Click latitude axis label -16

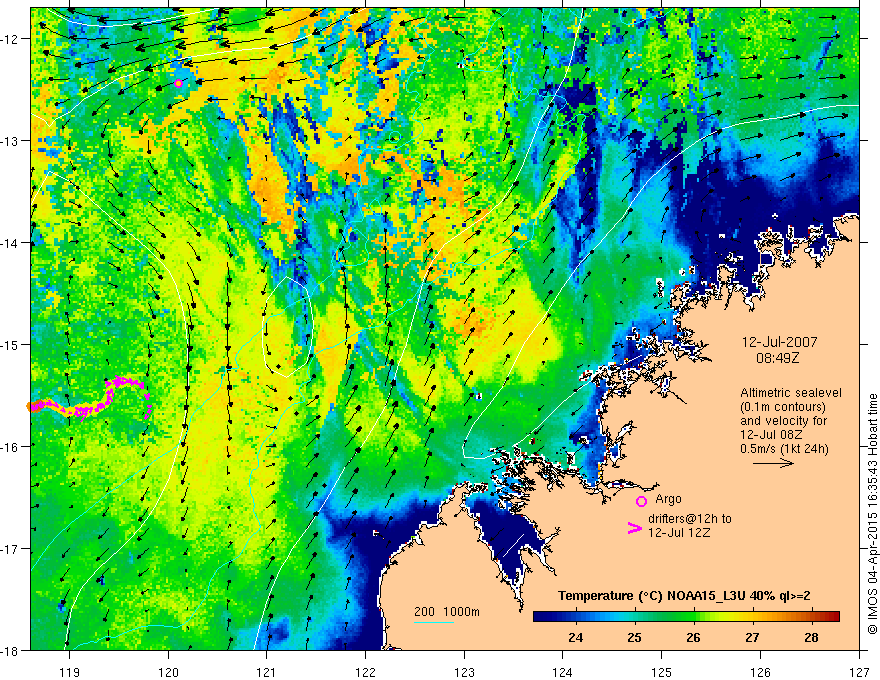tap(10, 447)
